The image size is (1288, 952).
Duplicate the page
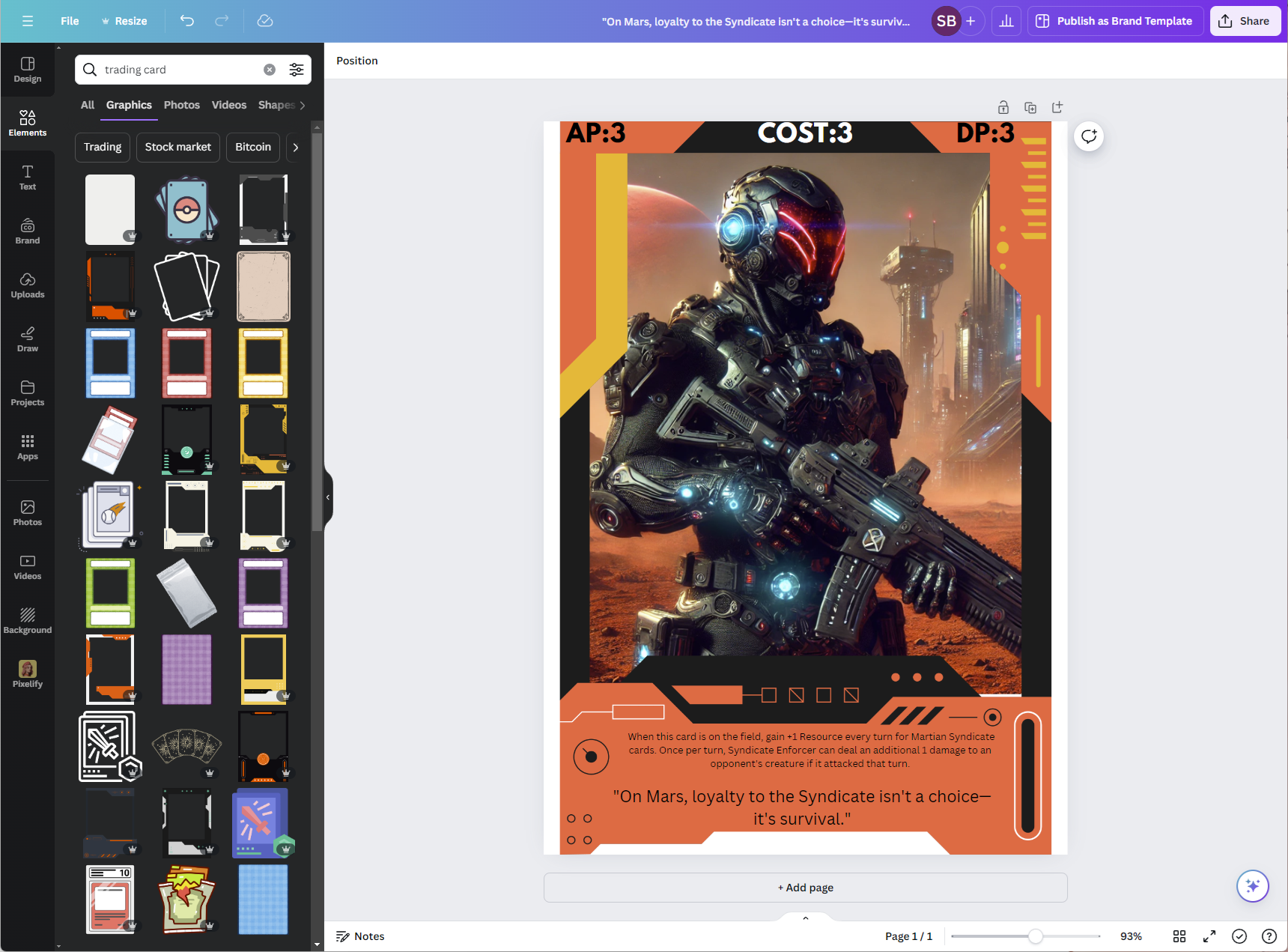(x=1030, y=107)
